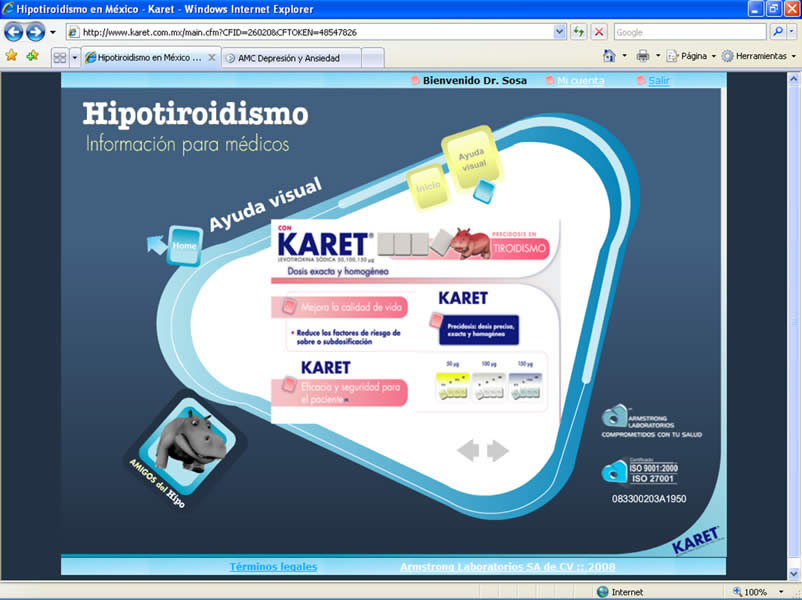Refresh the page with the green arrows icon

(x=578, y=32)
